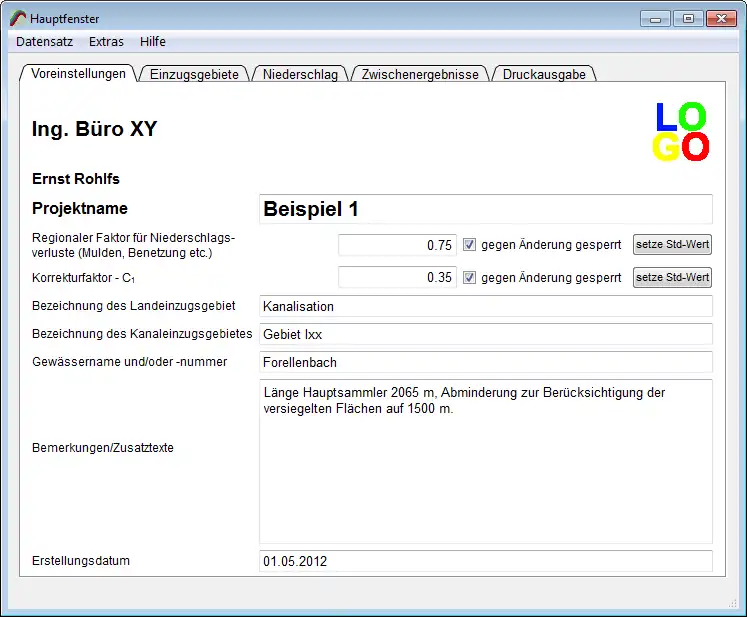Click the 'Korrekturfaktor - C1' label

(x=83, y=278)
